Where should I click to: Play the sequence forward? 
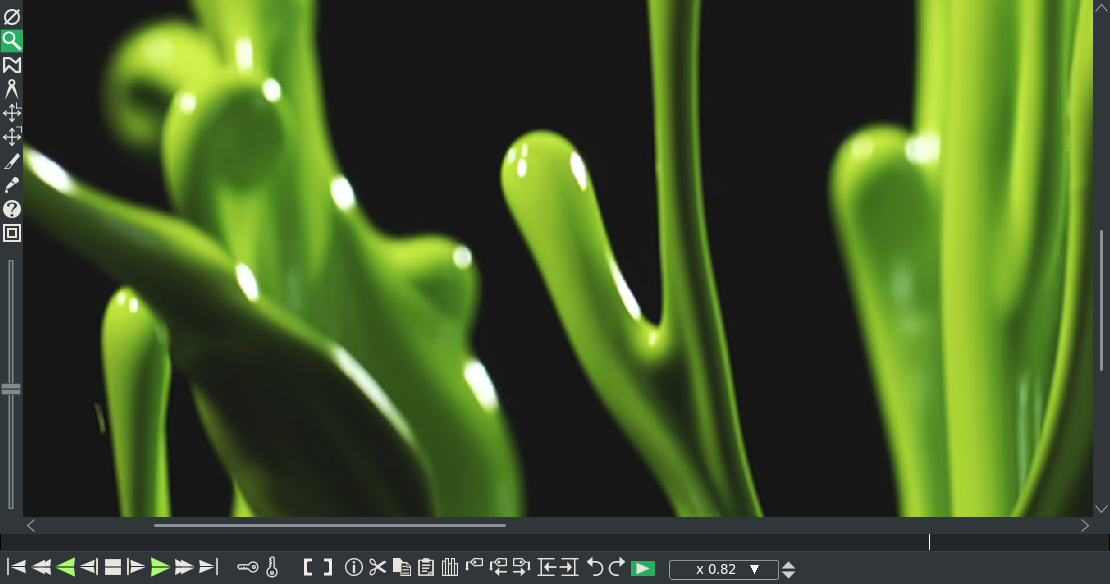point(162,566)
